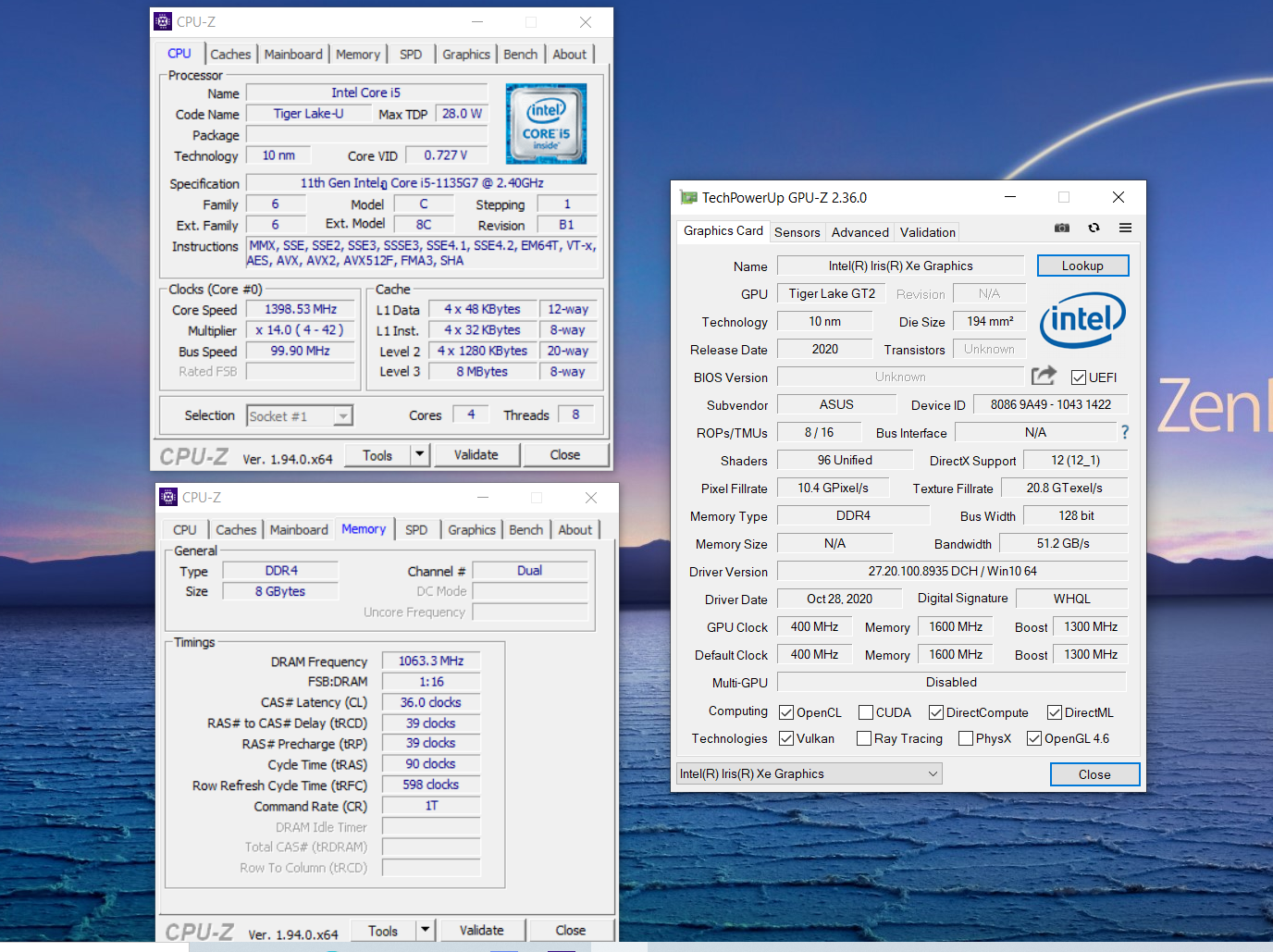Screen dimensions: 1273x952
Task: Click the BIOS share/export arrow icon
Action: 1044,376
